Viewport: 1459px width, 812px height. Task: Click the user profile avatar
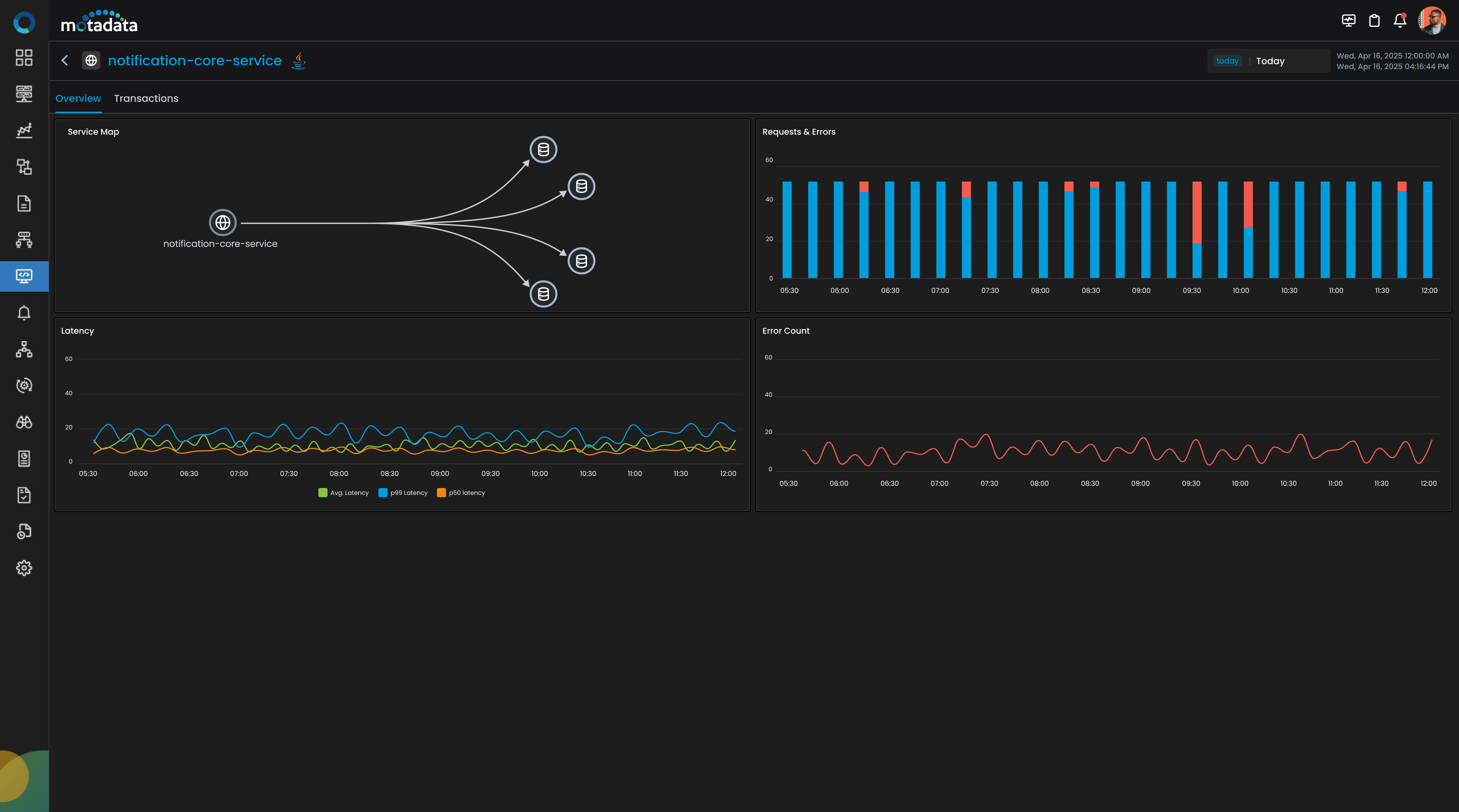tap(1431, 21)
